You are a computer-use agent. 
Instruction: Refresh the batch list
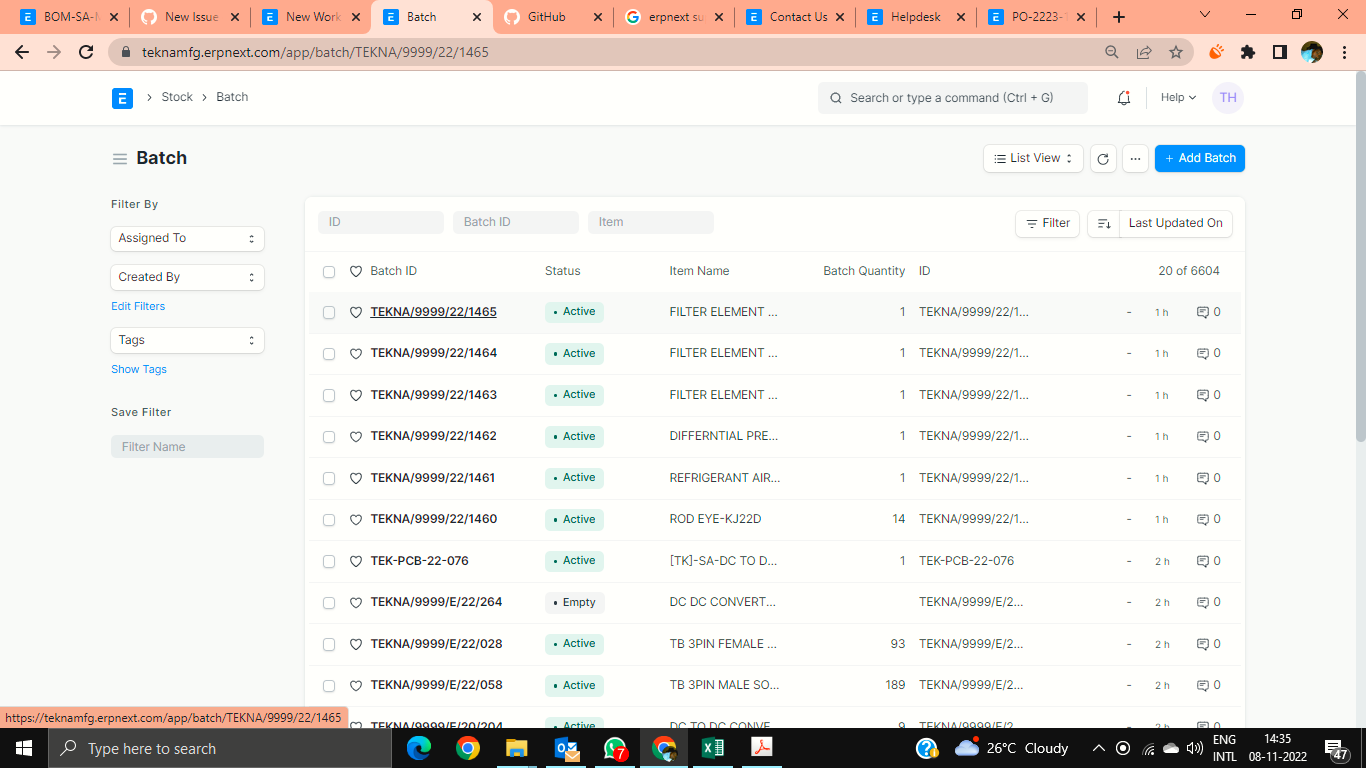[1103, 158]
